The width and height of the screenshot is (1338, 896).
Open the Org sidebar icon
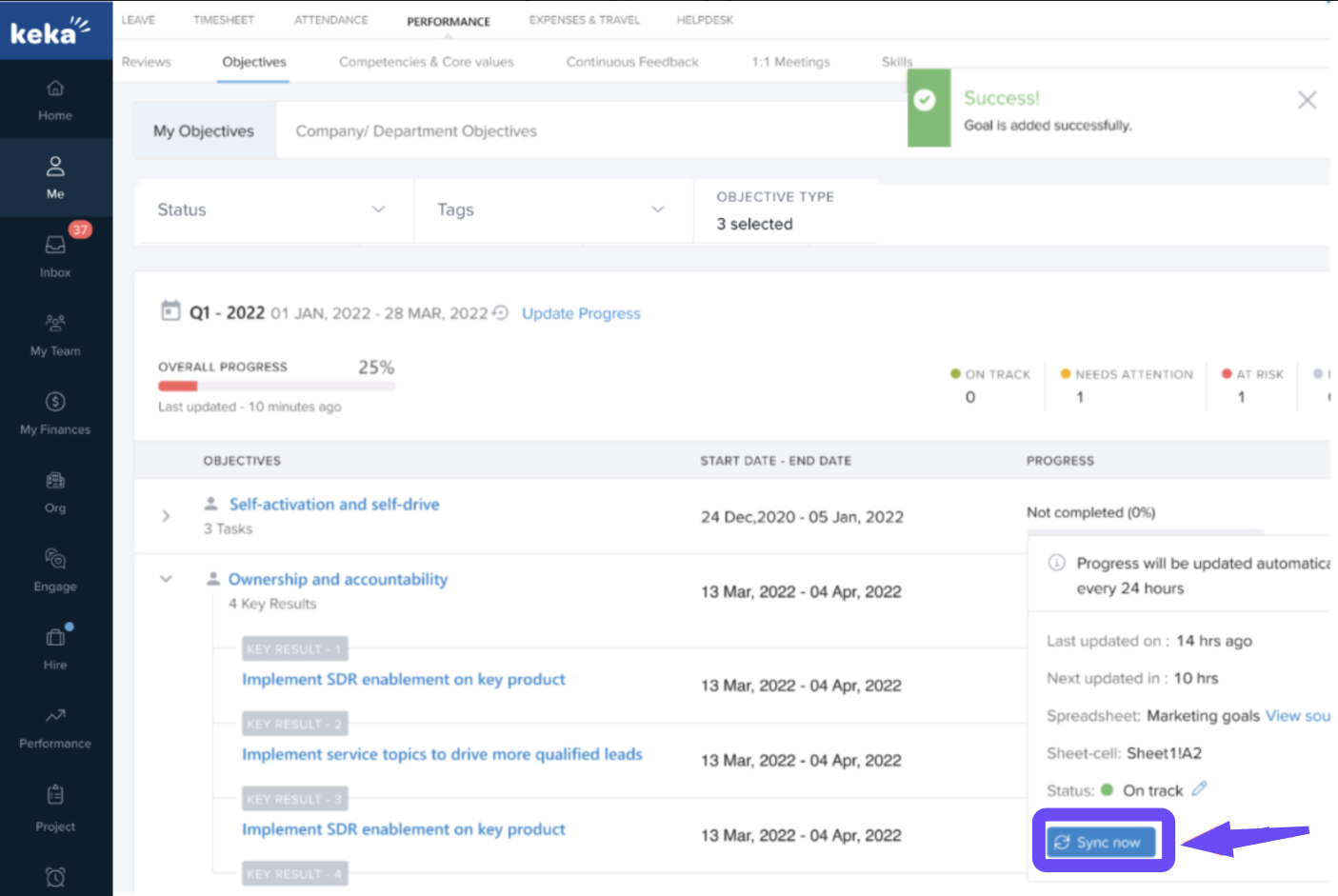tap(55, 491)
